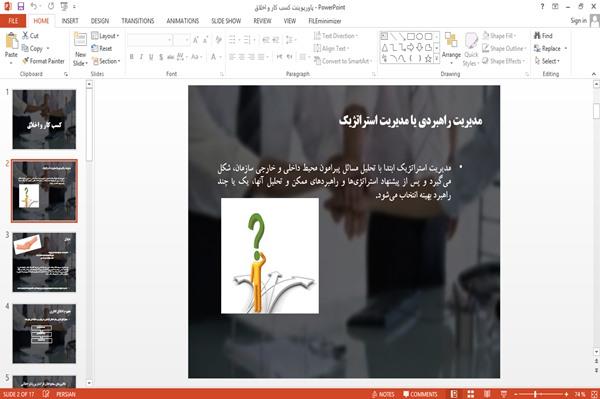Switch to the SLIDE SHOW tab
600x399 pixels.
pyautogui.click(x=226, y=21)
